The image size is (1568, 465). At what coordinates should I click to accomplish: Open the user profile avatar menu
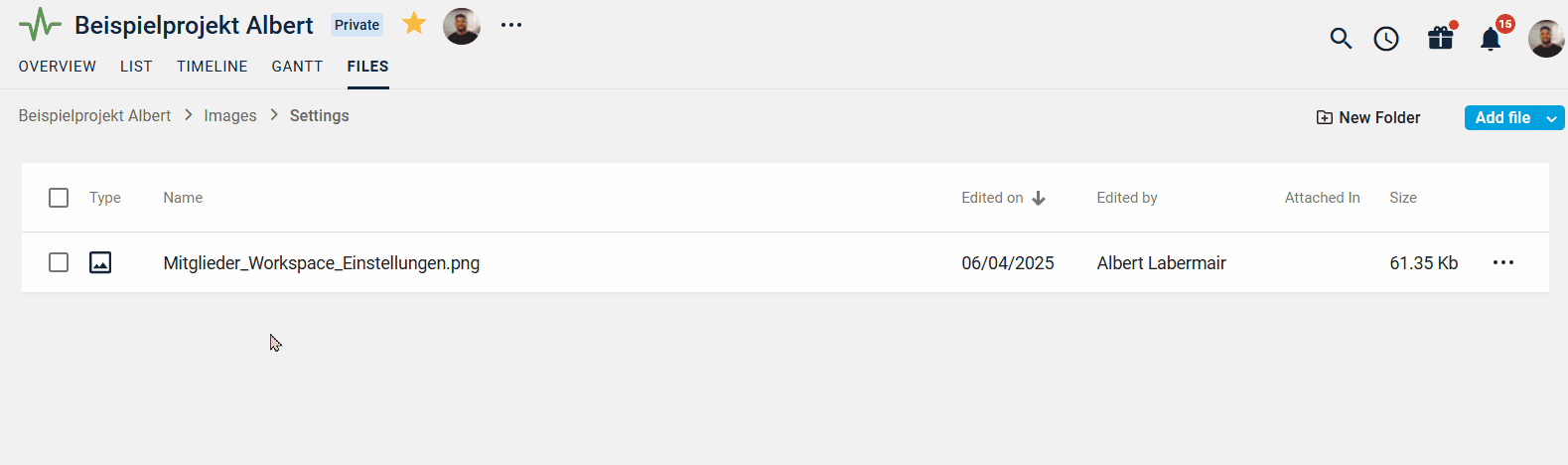[x=1546, y=39]
